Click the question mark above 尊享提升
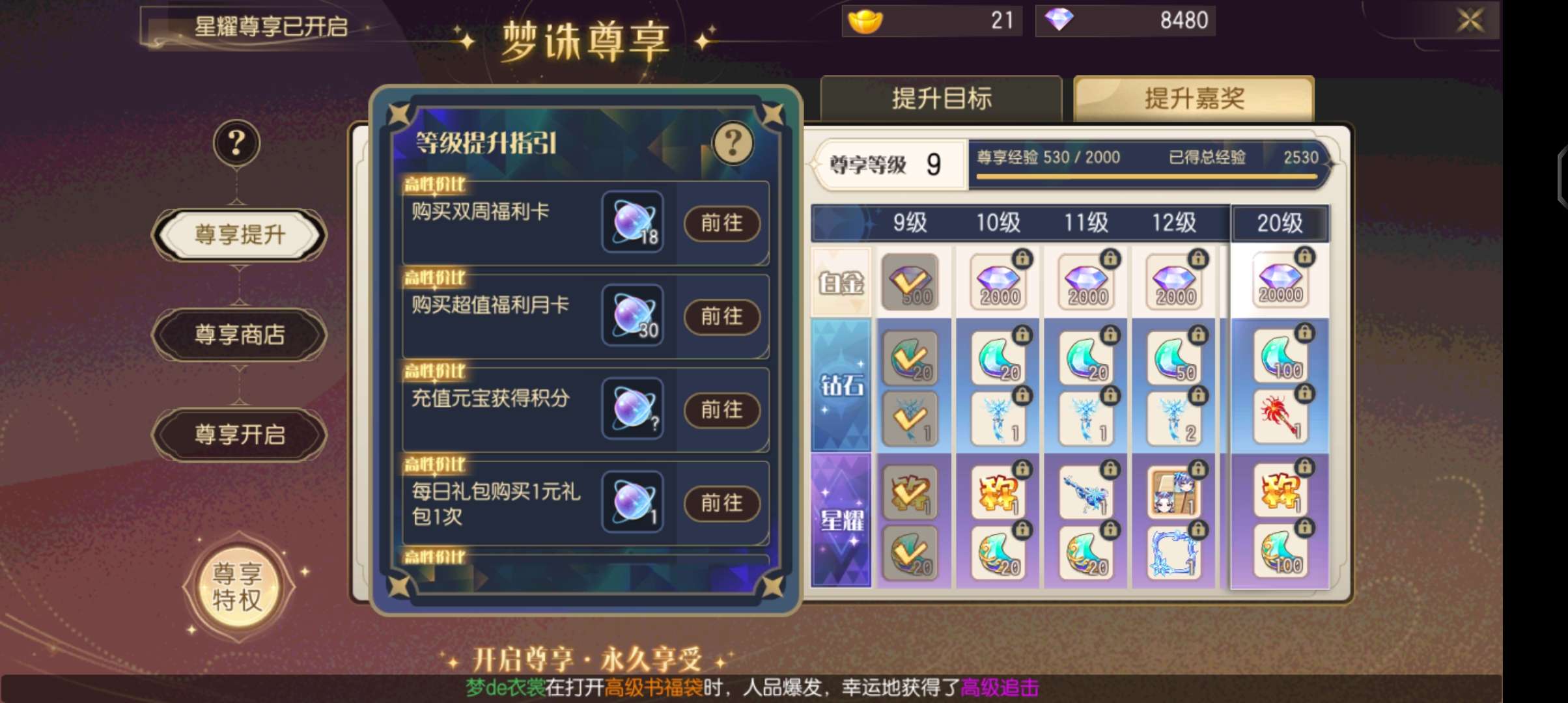Viewport: 1568px width, 703px height. pyautogui.click(x=236, y=143)
